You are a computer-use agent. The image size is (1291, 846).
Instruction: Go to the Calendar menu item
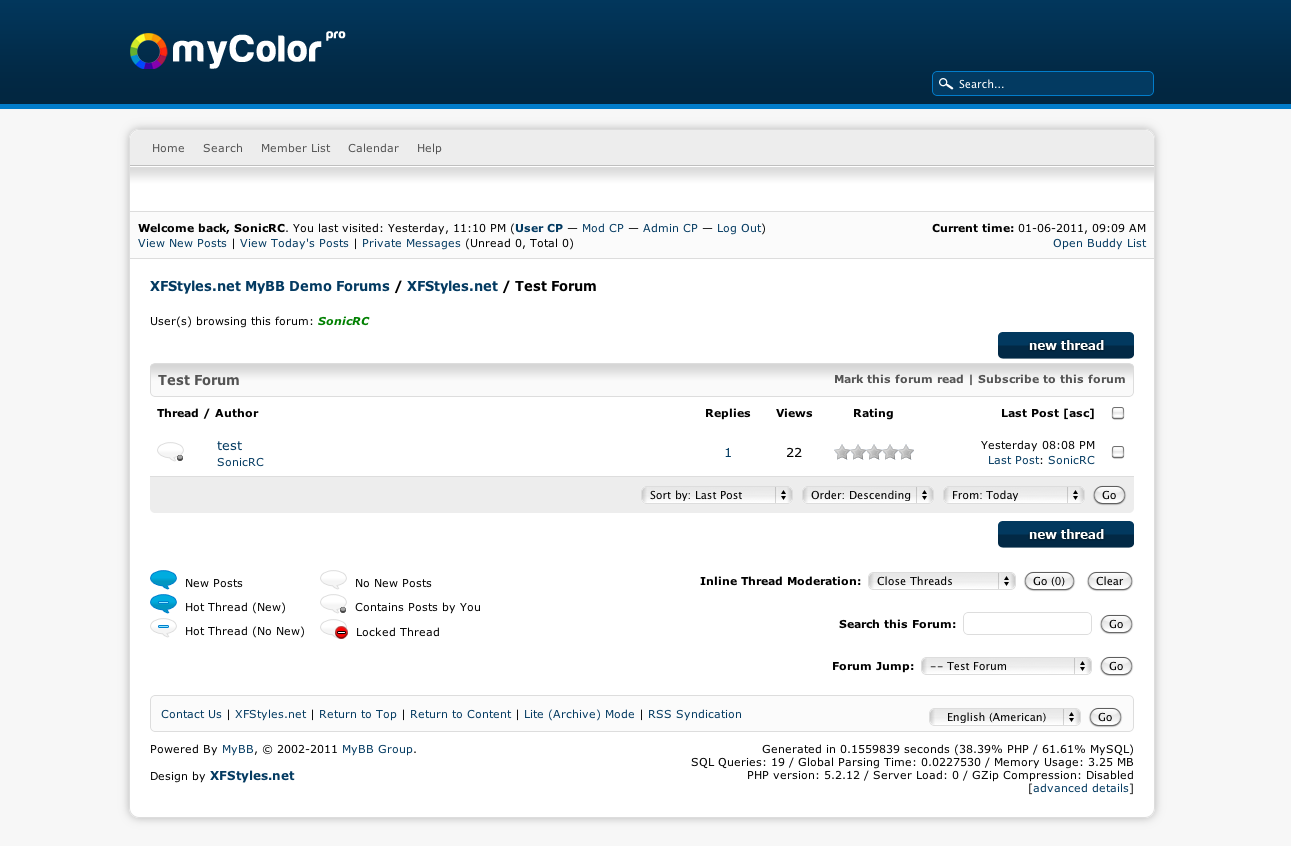[x=373, y=148]
